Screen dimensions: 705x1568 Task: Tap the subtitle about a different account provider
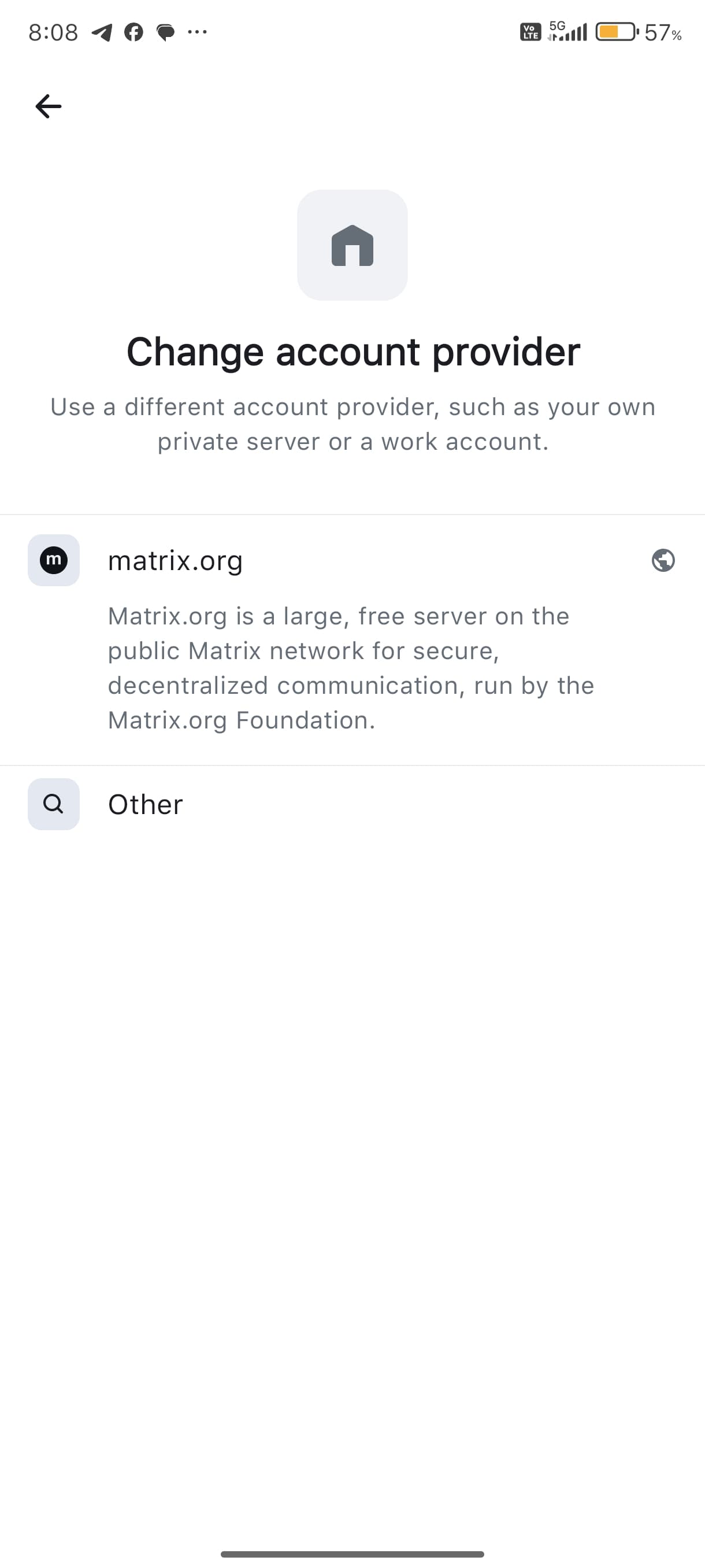coord(353,424)
